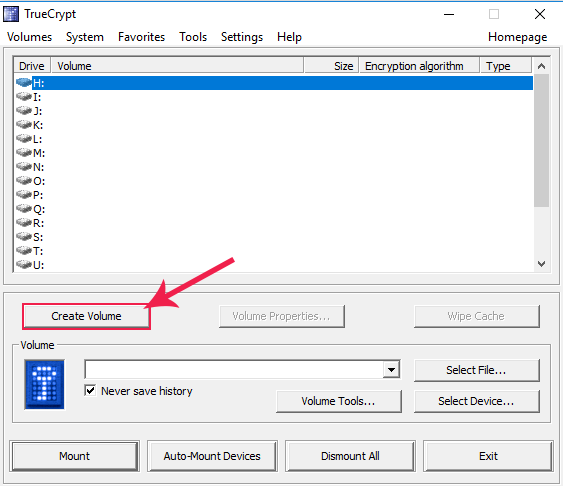563x486 pixels.
Task: Open Volume Tools... button
Action: [339, 401]
